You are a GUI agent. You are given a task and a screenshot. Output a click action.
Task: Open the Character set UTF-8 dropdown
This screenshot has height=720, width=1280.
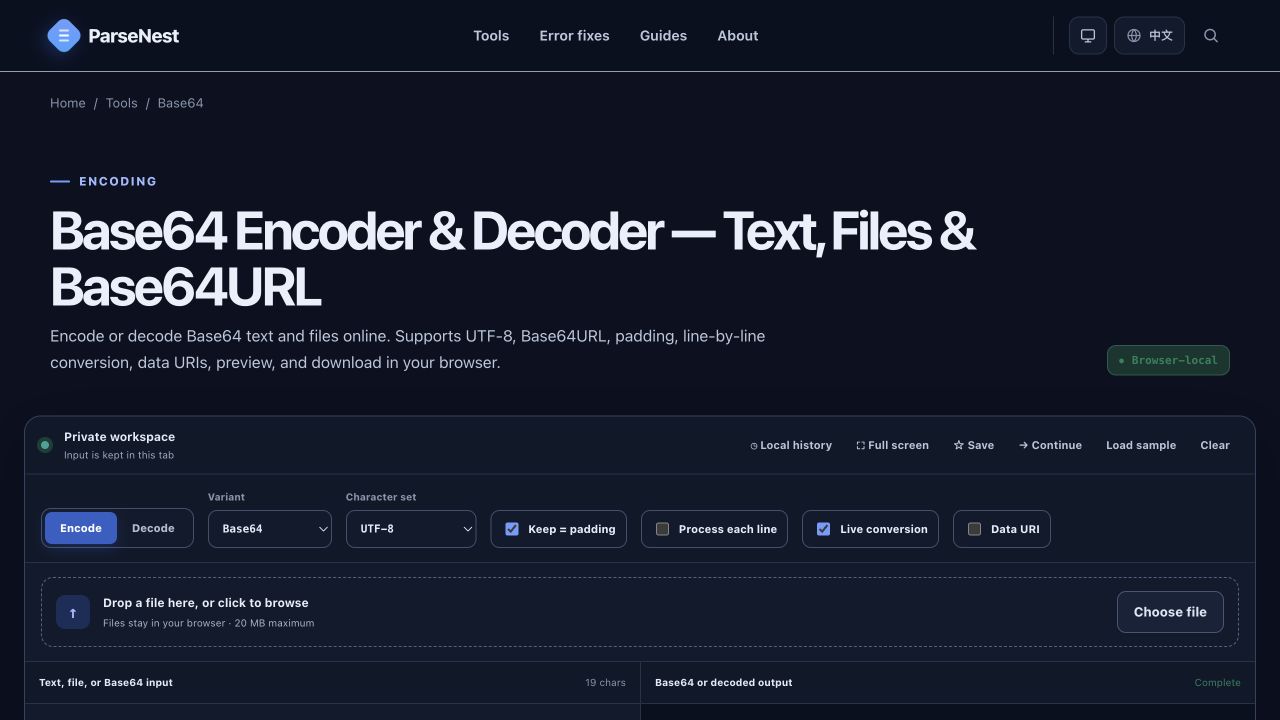click(x=411, y=529)
